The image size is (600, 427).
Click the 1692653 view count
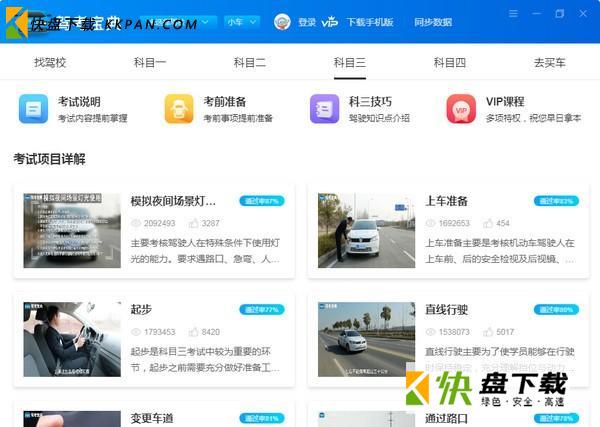pos(454,223)
